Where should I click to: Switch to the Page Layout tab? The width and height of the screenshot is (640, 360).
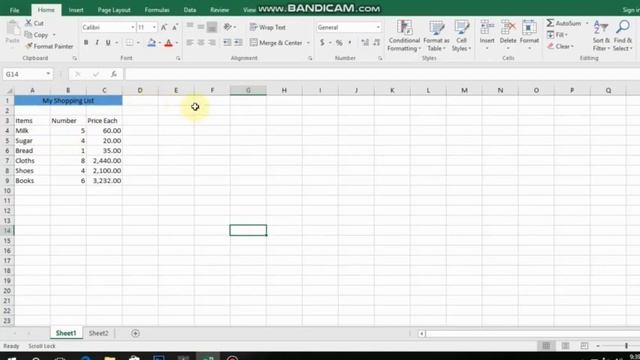[x=114, y=10]
